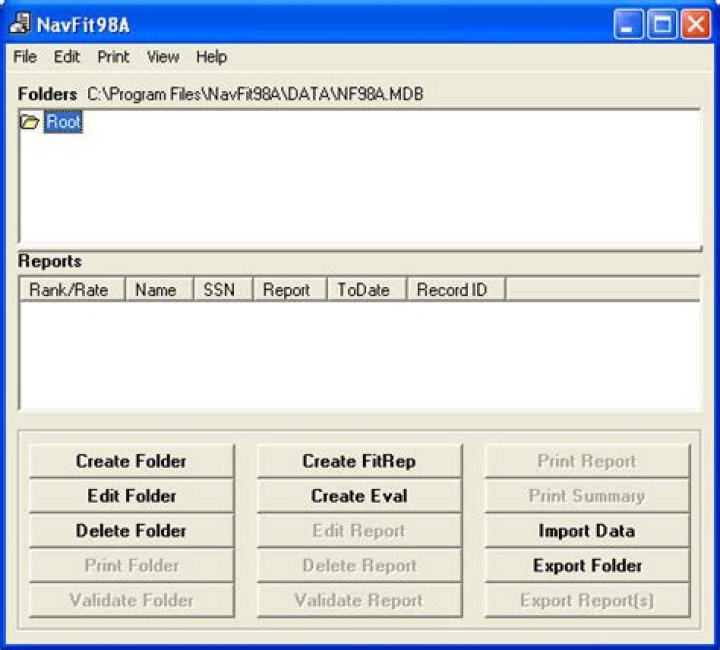Screen dimensions: 720x650
Task: Click the NavFit98A title bar app icon
Action: (x=19, y=24)
